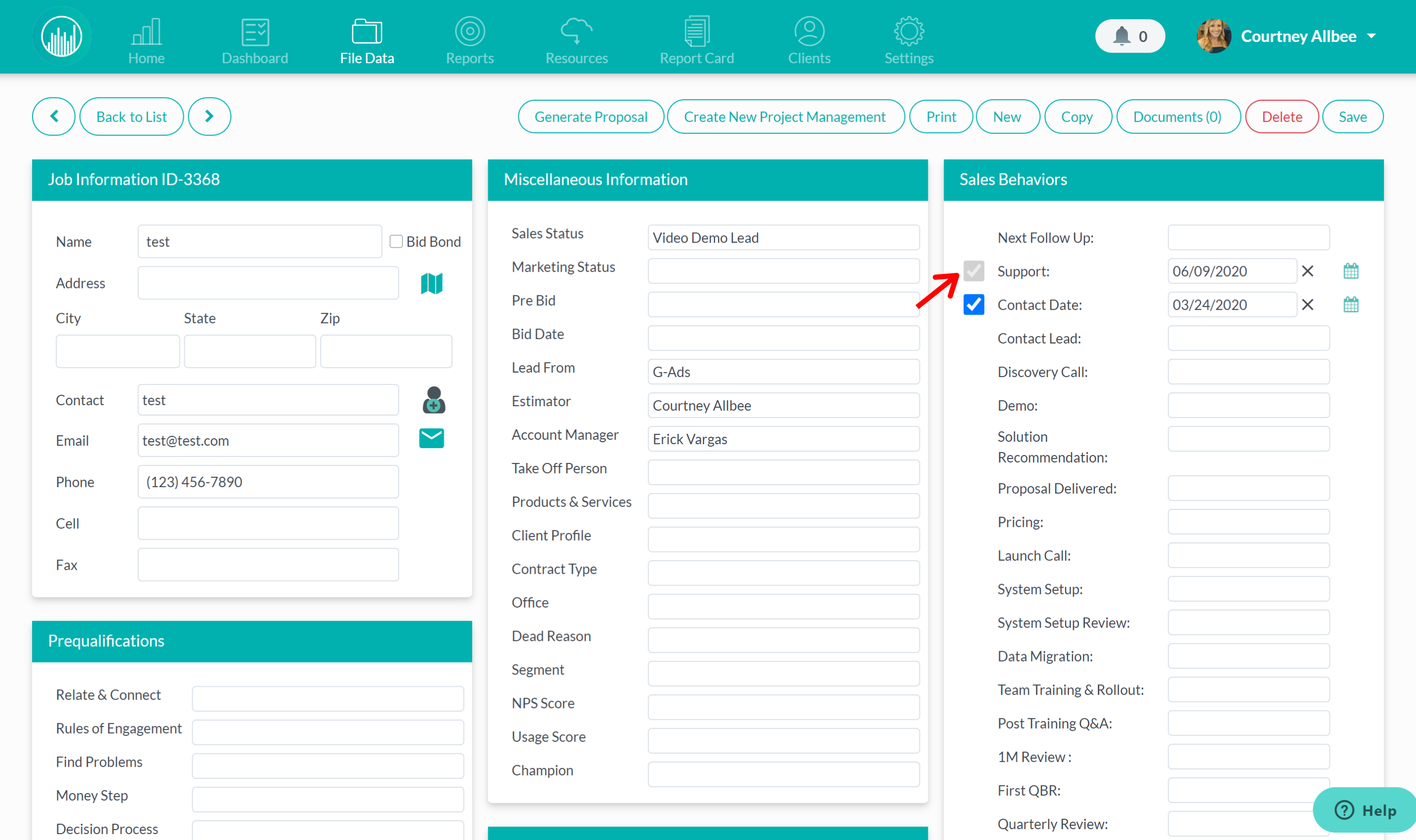Open the Estimator dropdown
Viewport: 1416px width, 840px height.
783,405
